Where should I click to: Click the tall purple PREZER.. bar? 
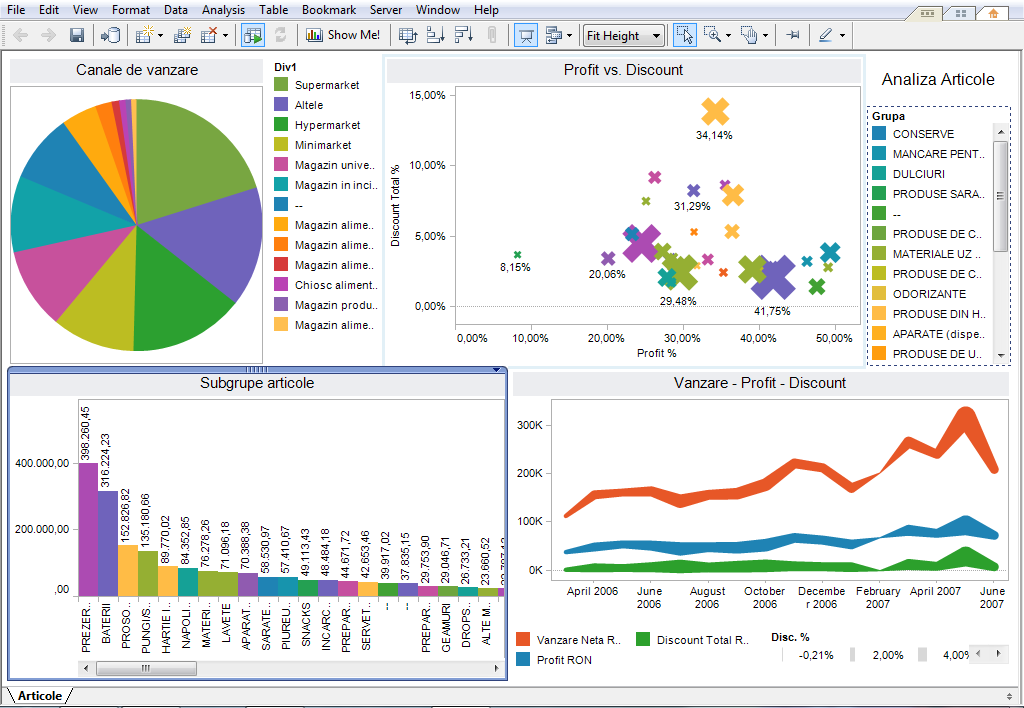point(88,530)
